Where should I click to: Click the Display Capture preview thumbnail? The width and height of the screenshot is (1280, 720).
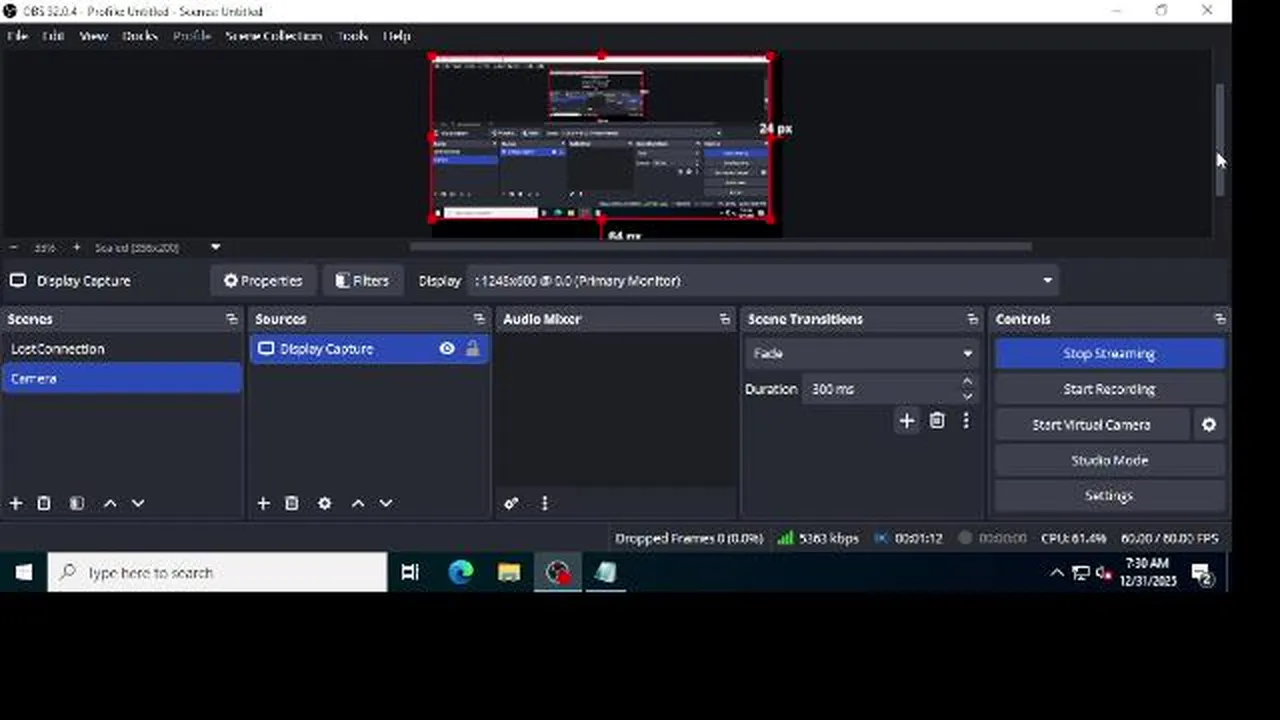tap(601, 139)
